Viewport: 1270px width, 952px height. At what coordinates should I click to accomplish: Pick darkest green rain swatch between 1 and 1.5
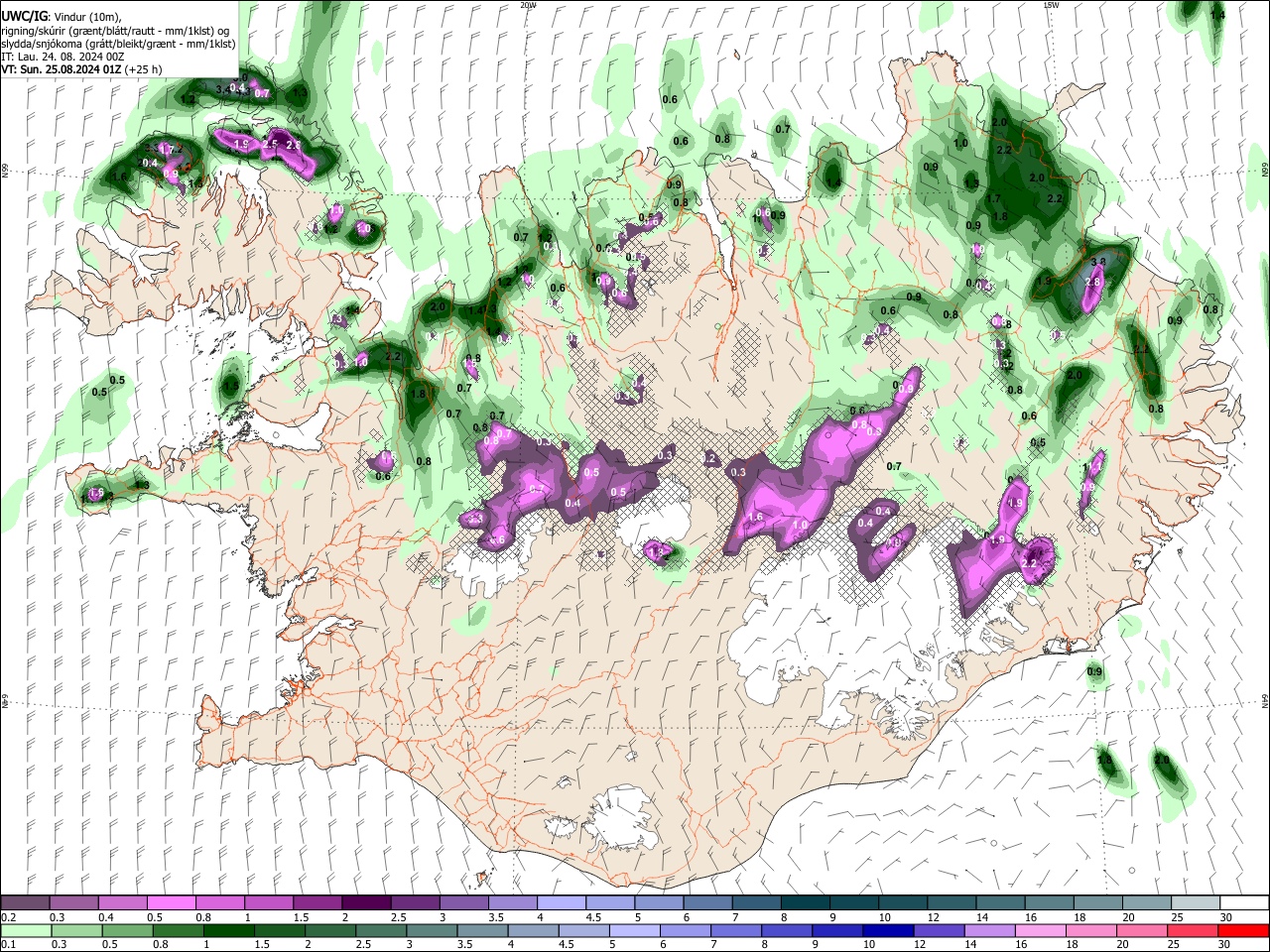coord(228,930)
